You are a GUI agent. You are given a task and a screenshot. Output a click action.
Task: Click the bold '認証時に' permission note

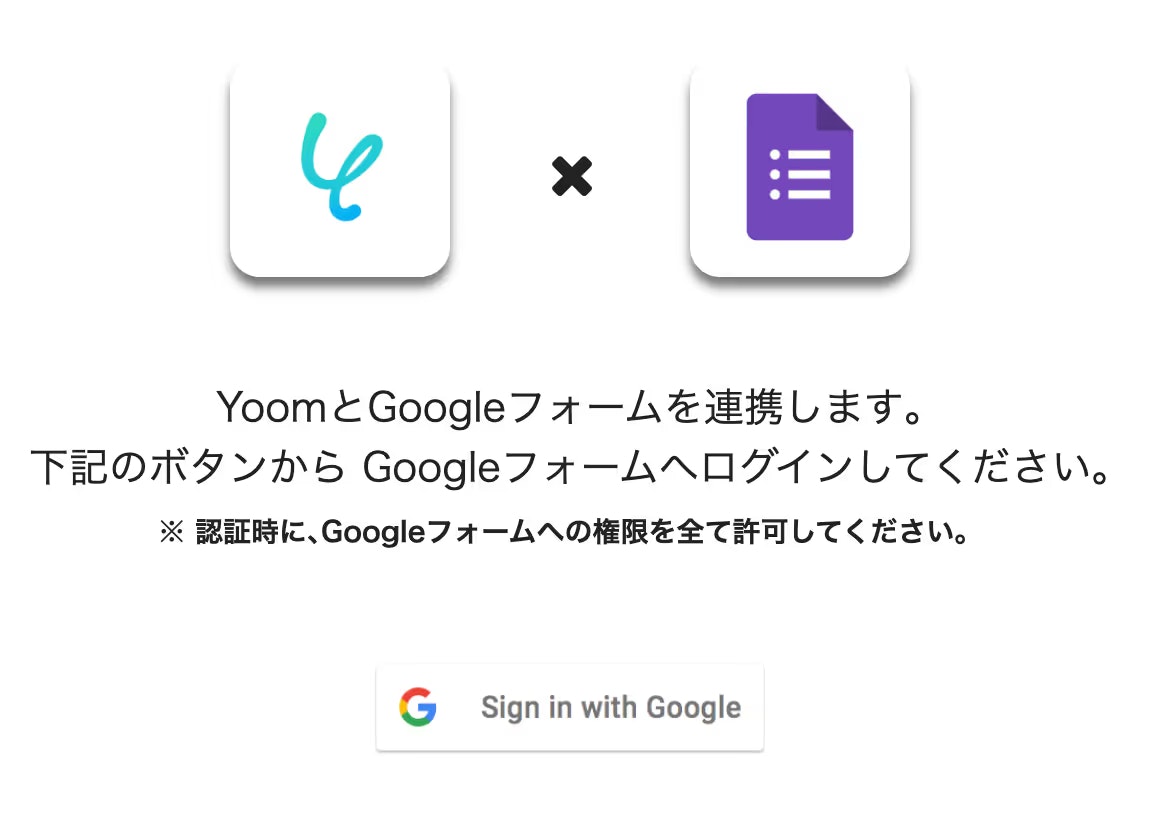pyautogui.click(x=565, y=532)
